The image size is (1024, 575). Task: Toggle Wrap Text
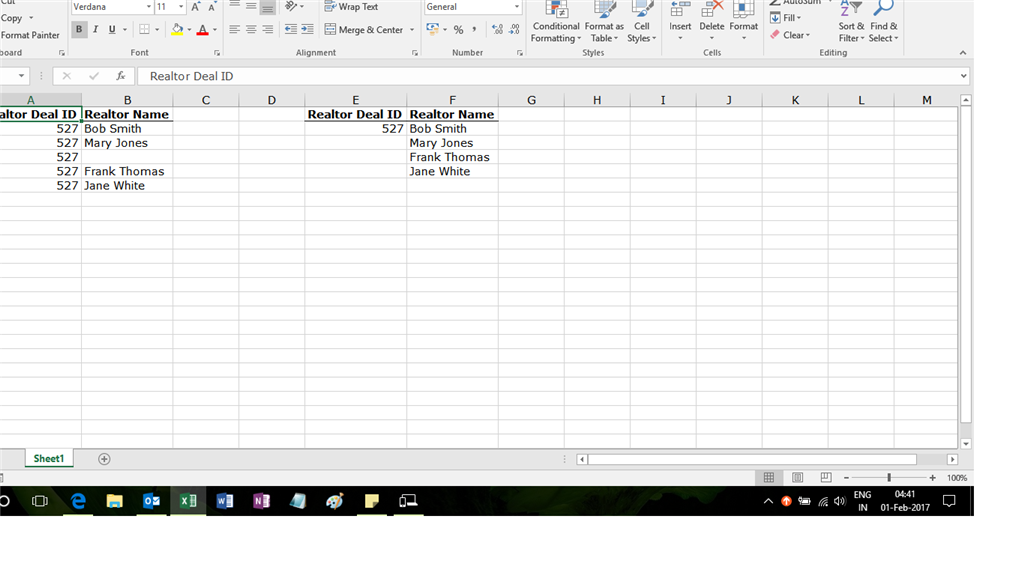(351, 7)
